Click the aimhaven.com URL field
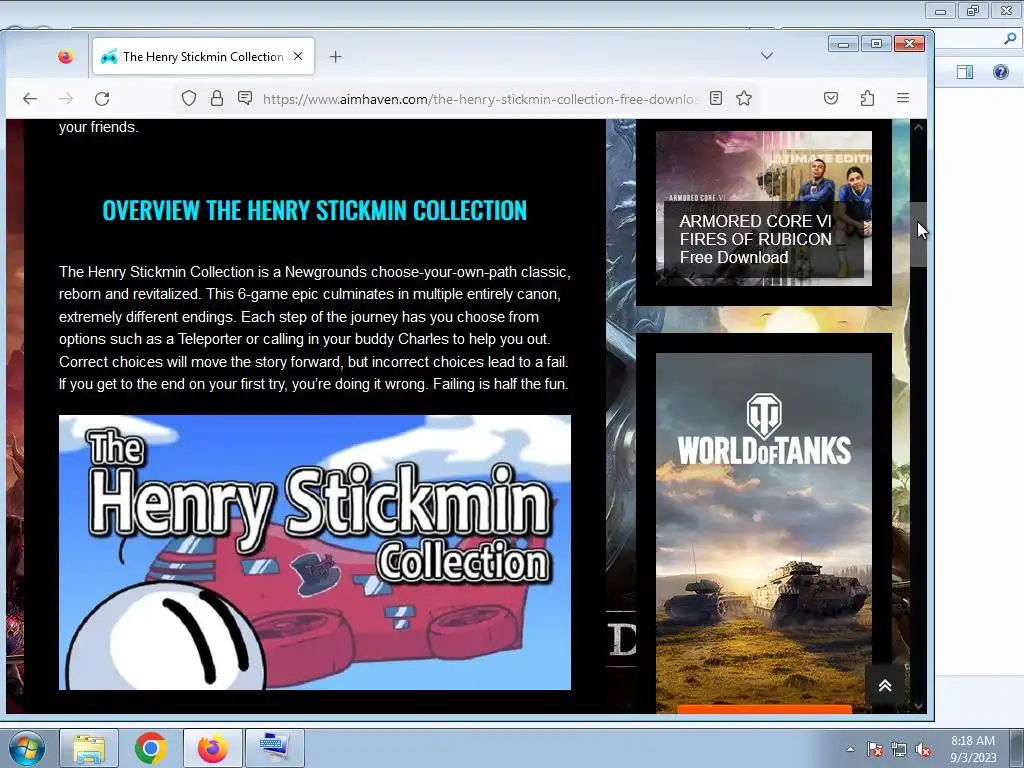The width and height of the screenshot is (1024, 768). 479,99
